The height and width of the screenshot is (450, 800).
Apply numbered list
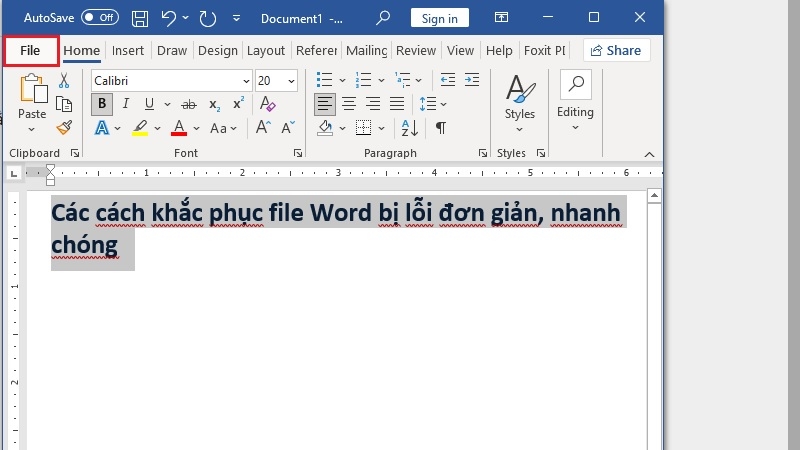(x=363, y=80)
